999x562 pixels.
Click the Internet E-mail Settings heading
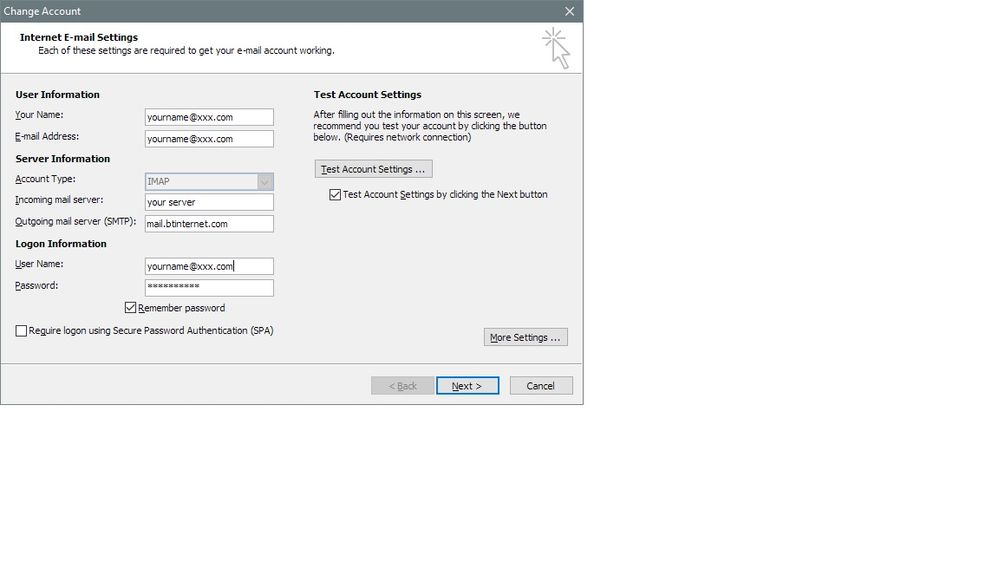79,37
